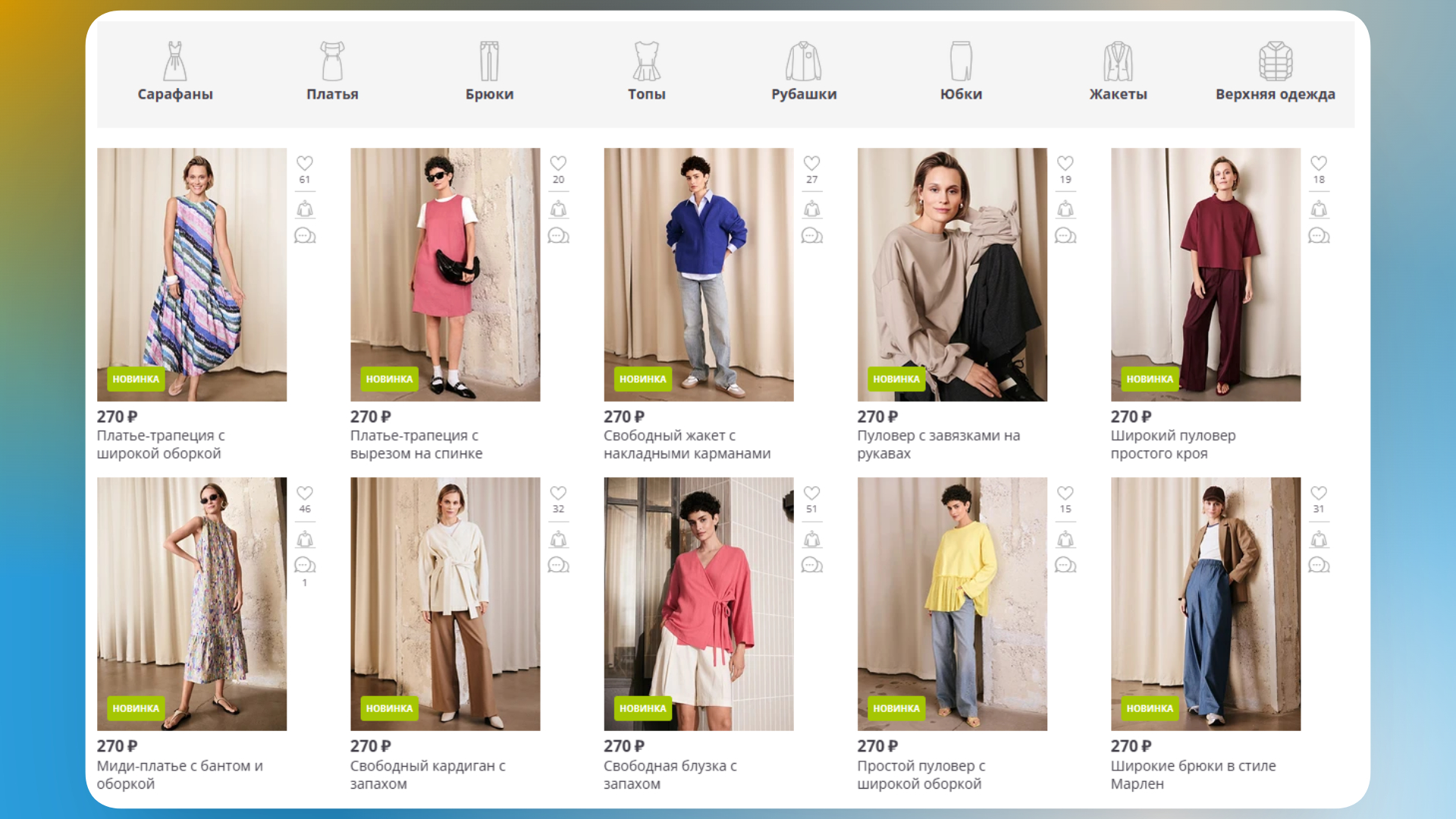Open comments for the blue jacket item
This screenshot has height=819, width=1456.
[x=811, y=236]
